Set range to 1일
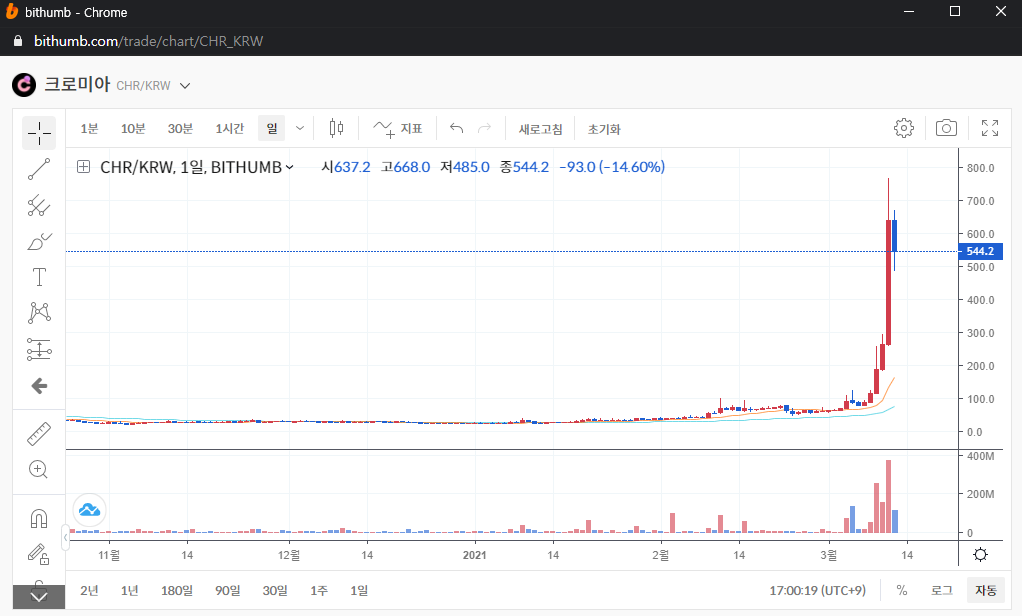This screenshot has height=616, width=1022. click(358, 591)
